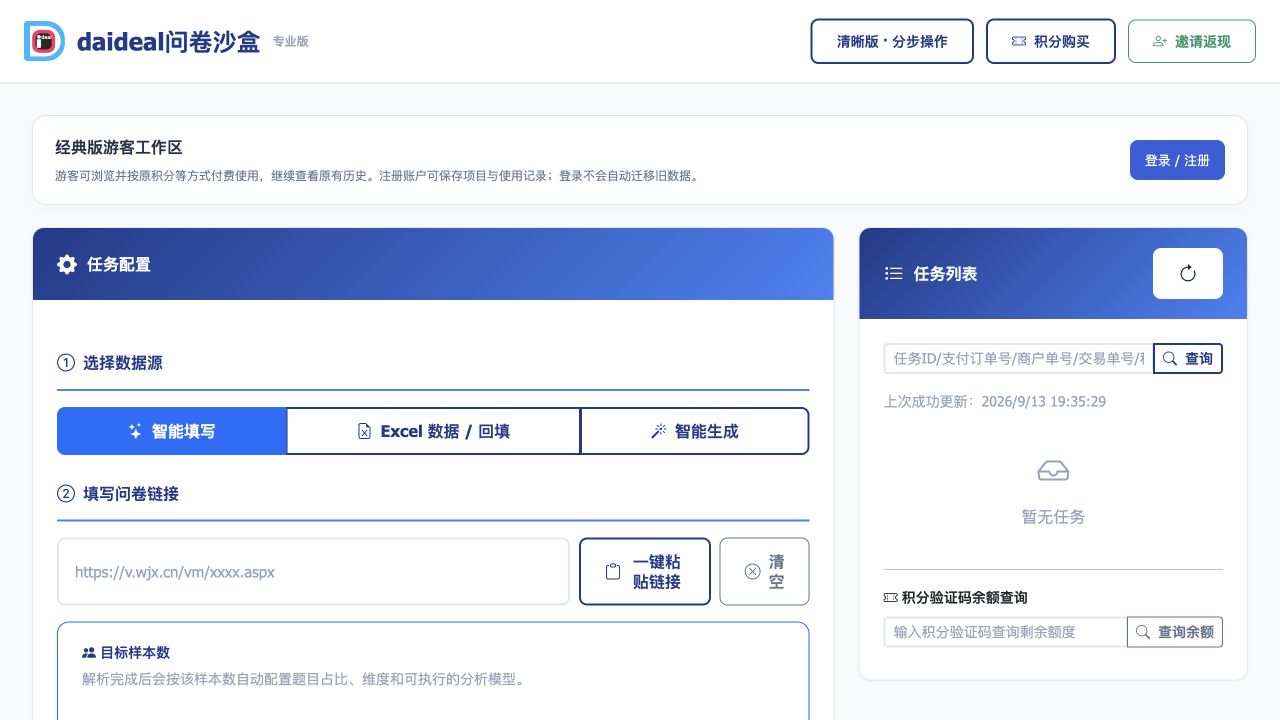Open 积分购买 points purchase
The width and height of the screenshot is (1280, 720).
pos(1051,41)
